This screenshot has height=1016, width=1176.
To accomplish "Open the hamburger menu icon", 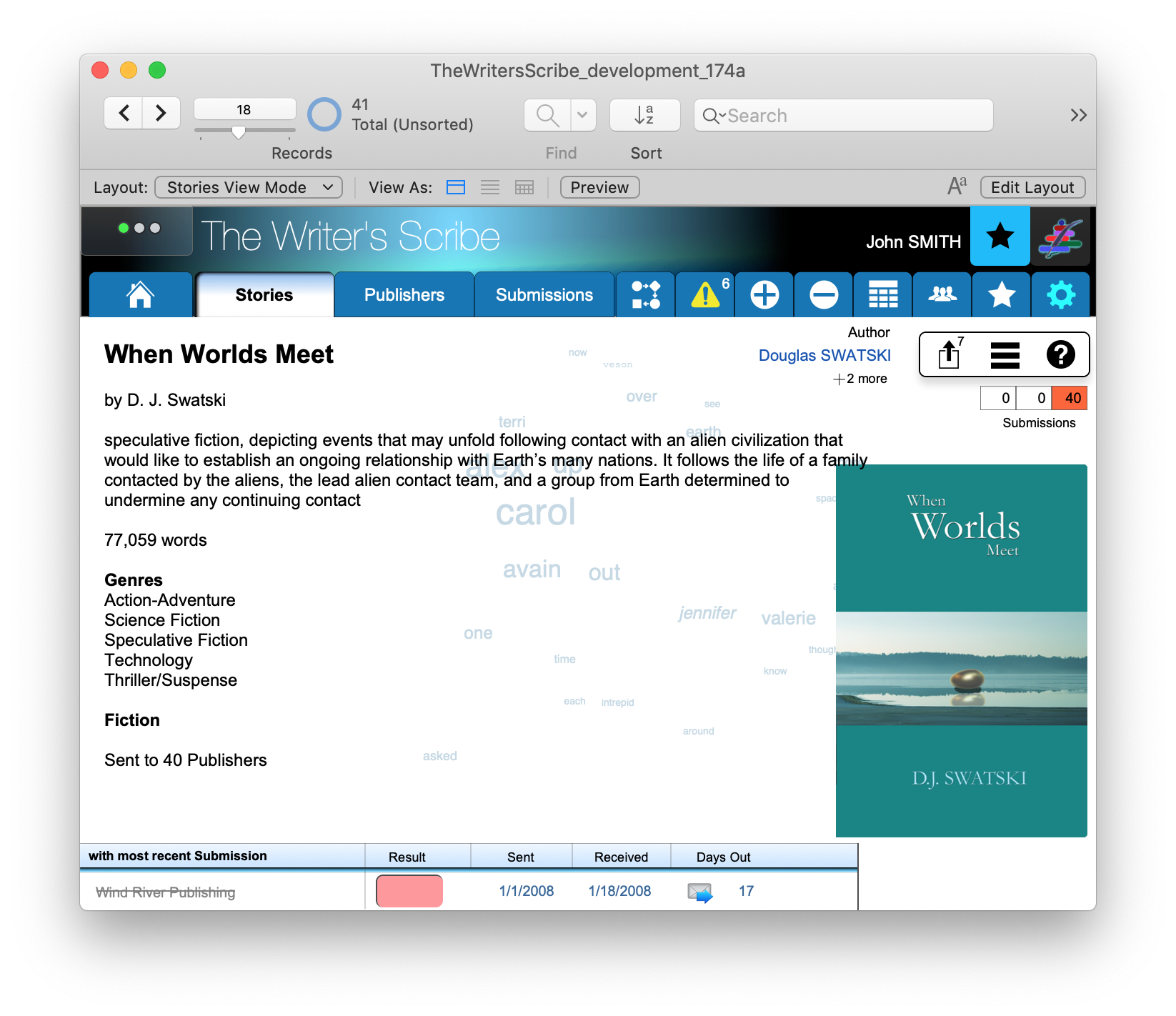I will point(1005,355).
